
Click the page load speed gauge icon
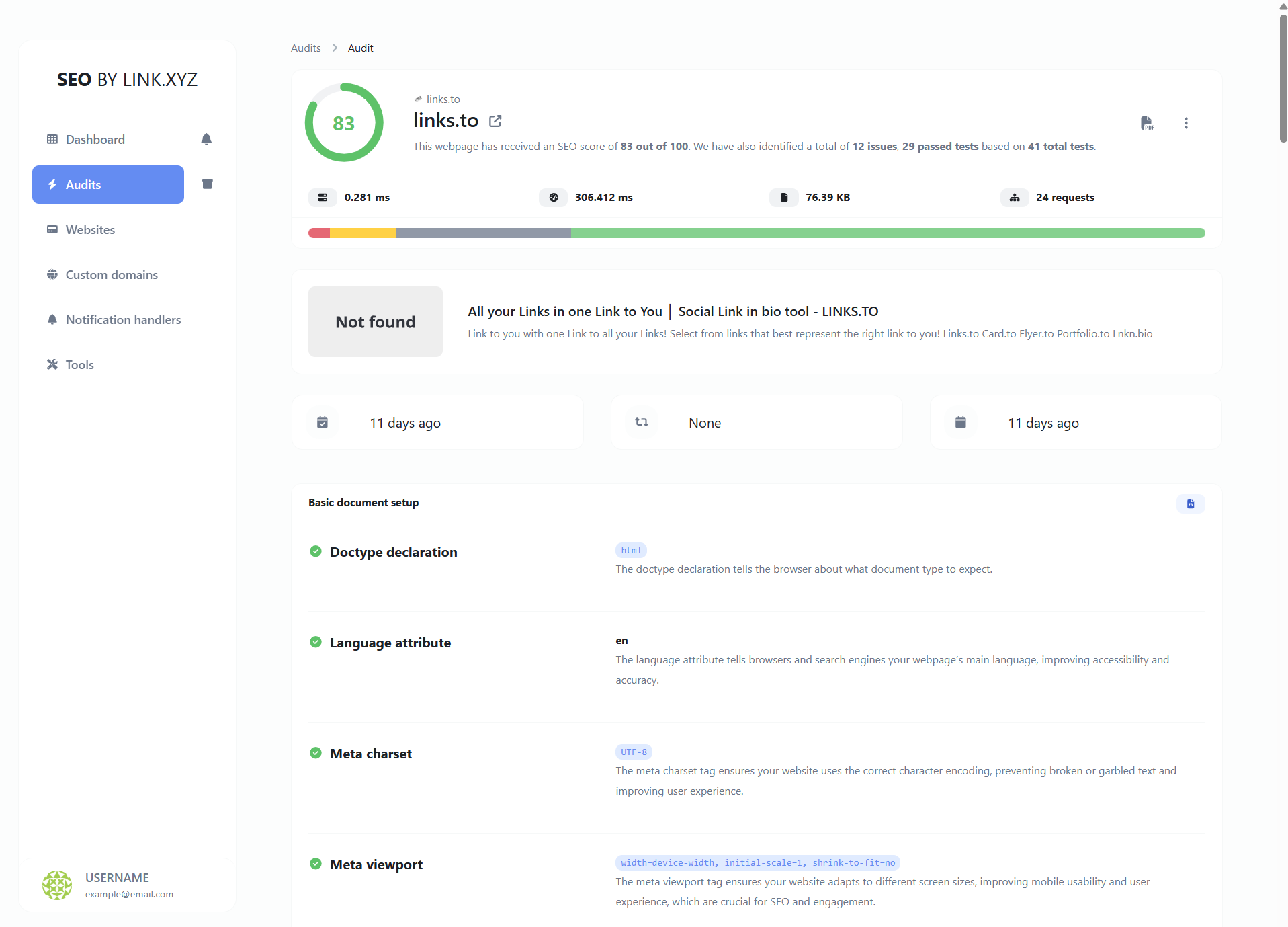point(554,197)
